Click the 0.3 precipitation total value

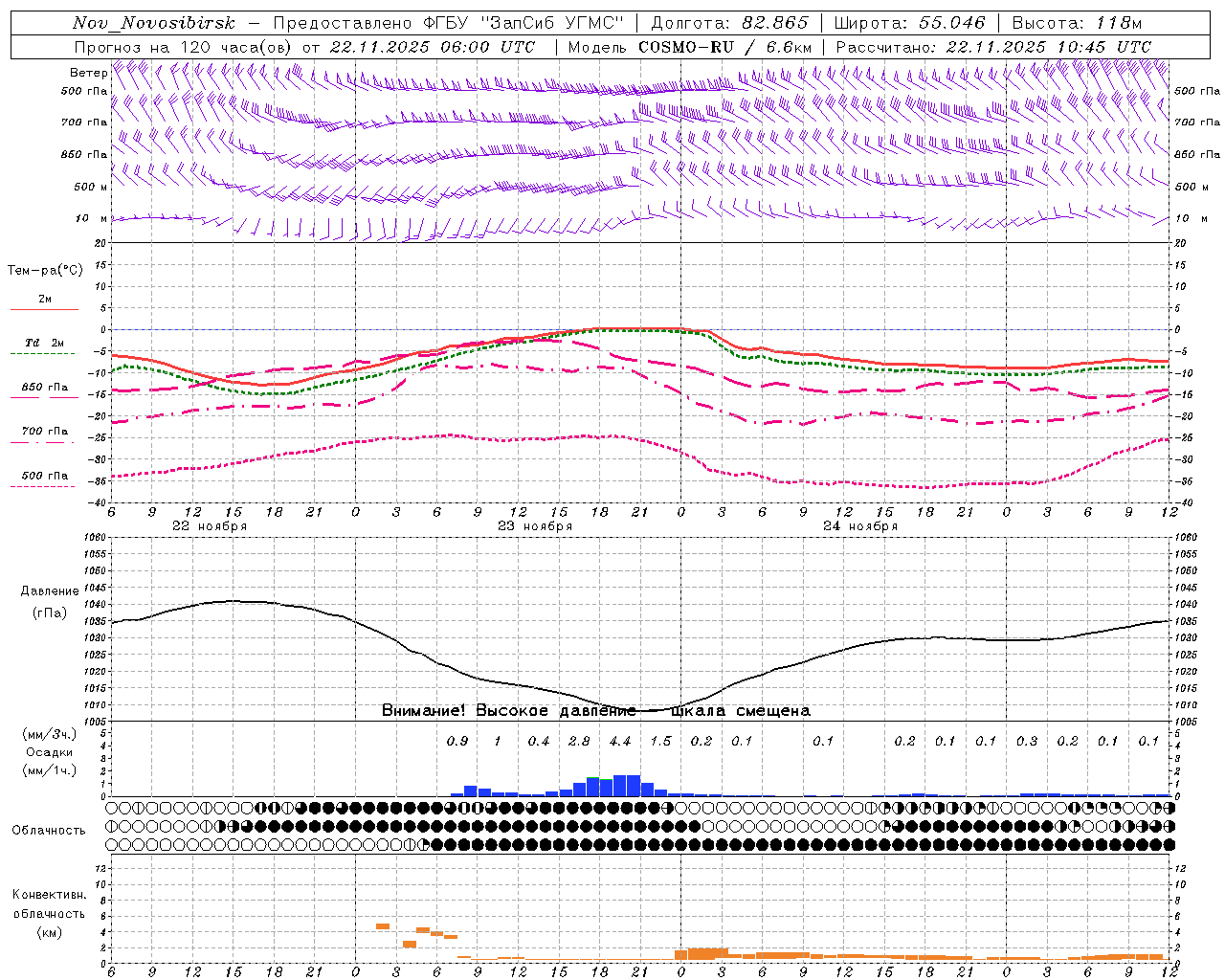(x=1027, y=741)
